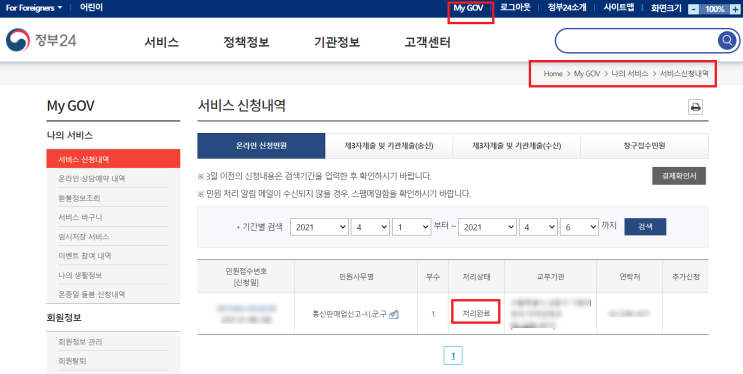Click 서비스신청내역 in breadcrumb
The height and width of the screenshot is (374, 743).
coord(684,74)
